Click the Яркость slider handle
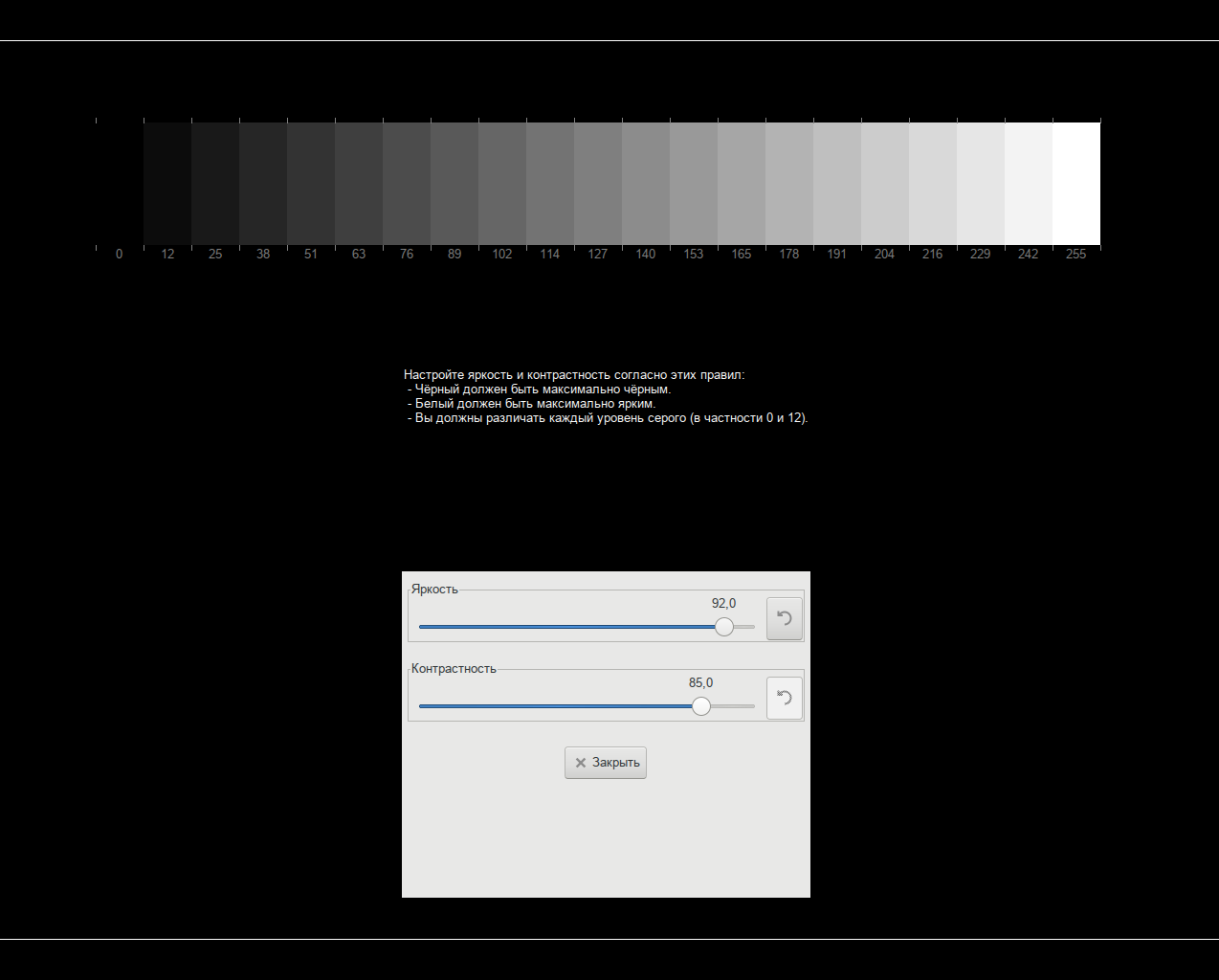 [724, 627]
